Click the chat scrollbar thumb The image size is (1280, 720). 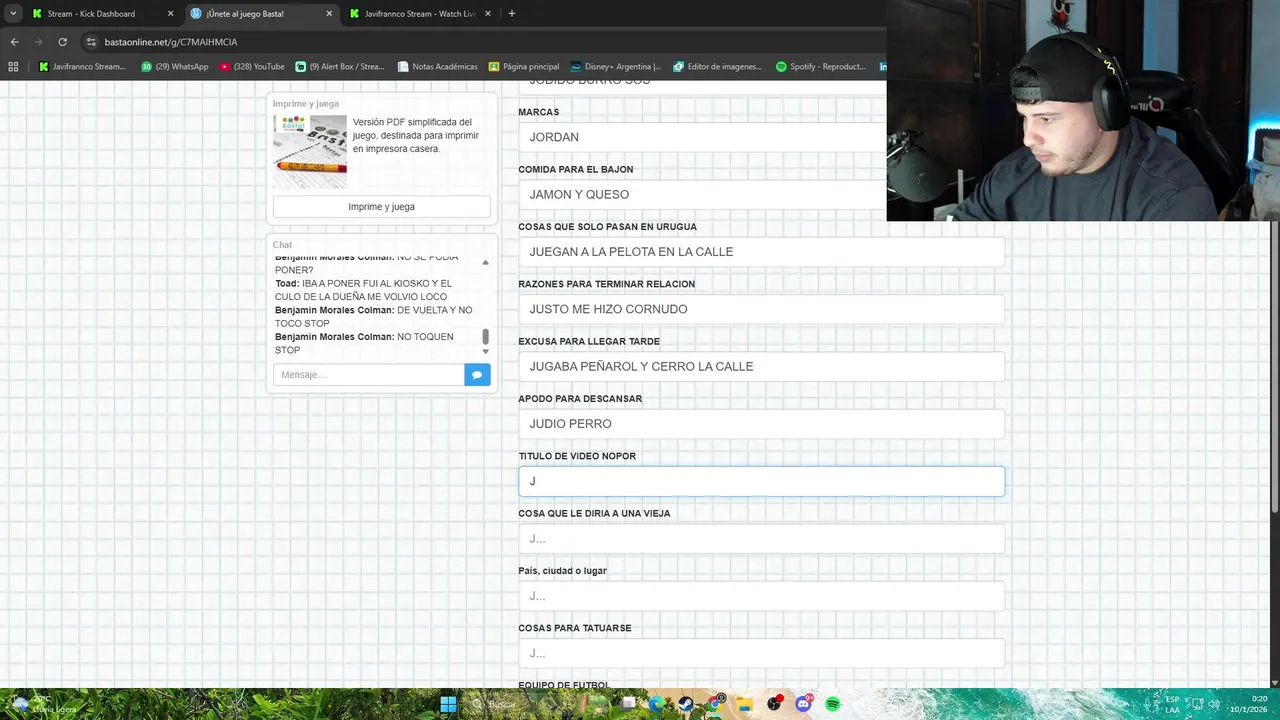[486, 337]
